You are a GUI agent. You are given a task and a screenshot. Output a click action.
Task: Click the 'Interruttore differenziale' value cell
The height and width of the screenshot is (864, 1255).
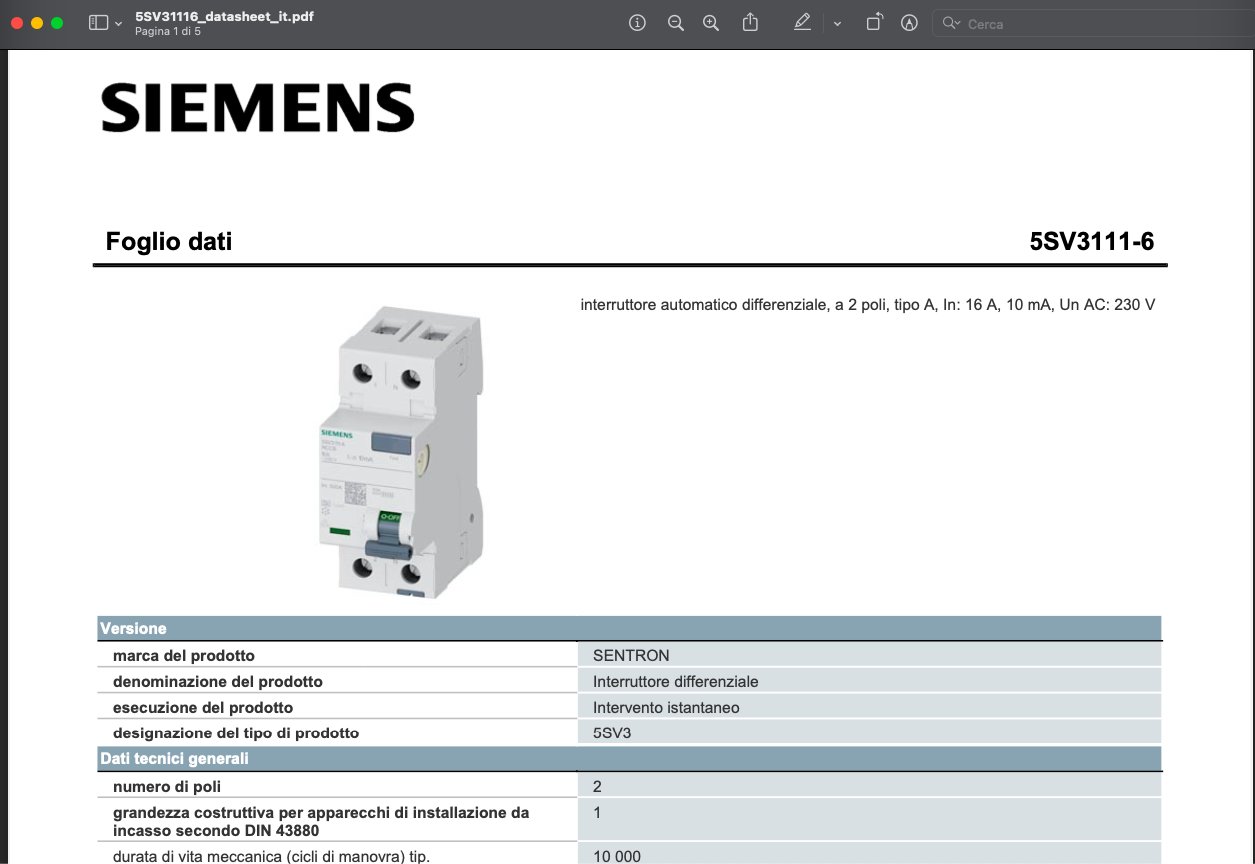point(870,682)
